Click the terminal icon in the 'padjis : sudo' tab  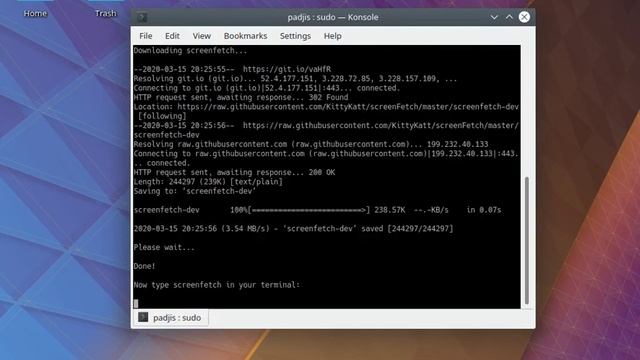pos(143,317)
